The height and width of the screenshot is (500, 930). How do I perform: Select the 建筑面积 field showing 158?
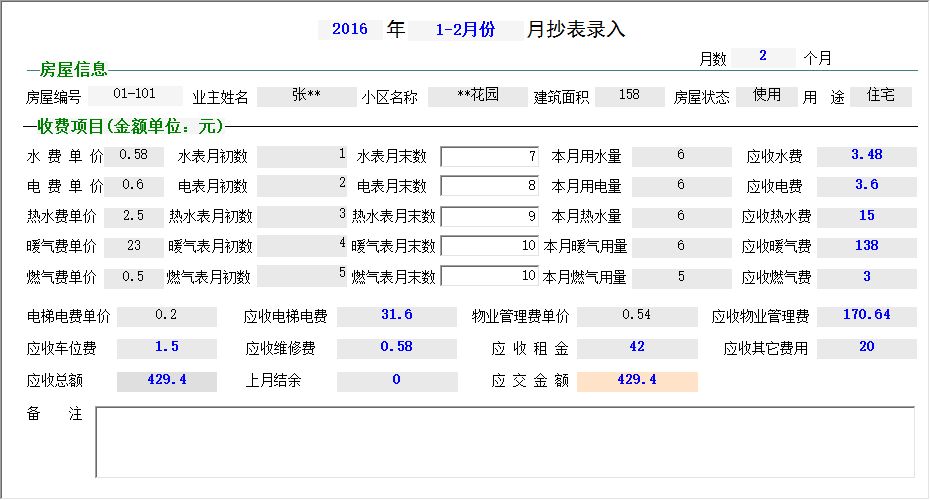[629, 96]
